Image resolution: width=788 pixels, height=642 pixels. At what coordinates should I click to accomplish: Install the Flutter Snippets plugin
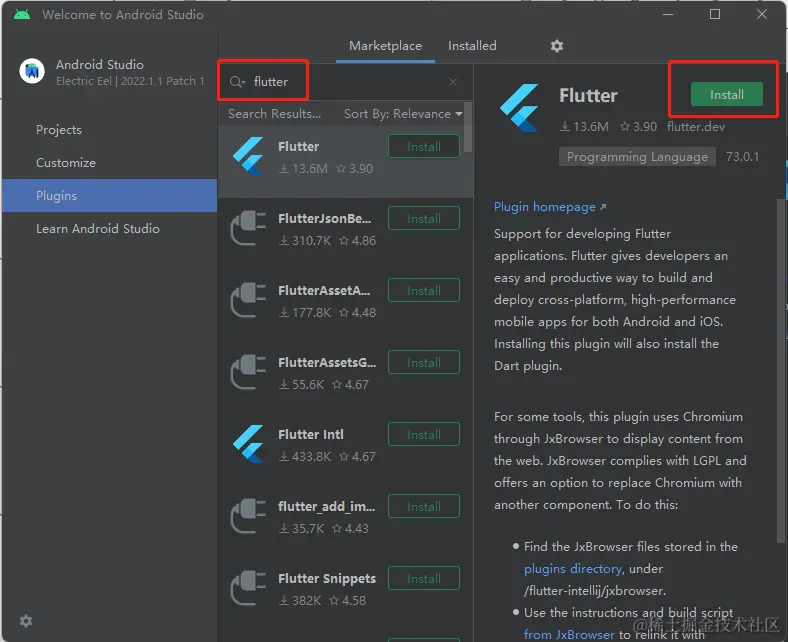424,579
